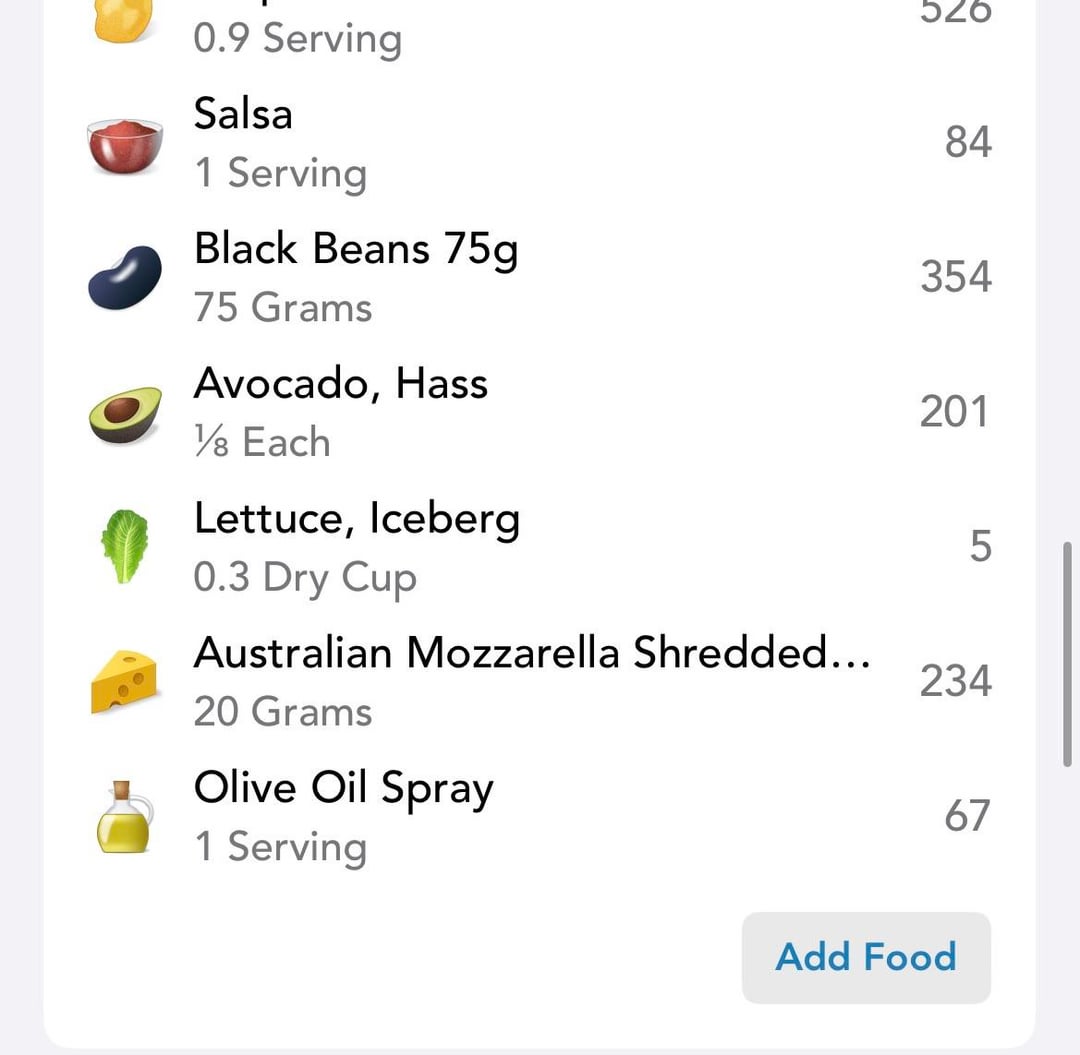Image resolution: width=1080 pixels, height=1055 pixels.
Task: Open the Black Beans 75g entry
Action: 356,250
